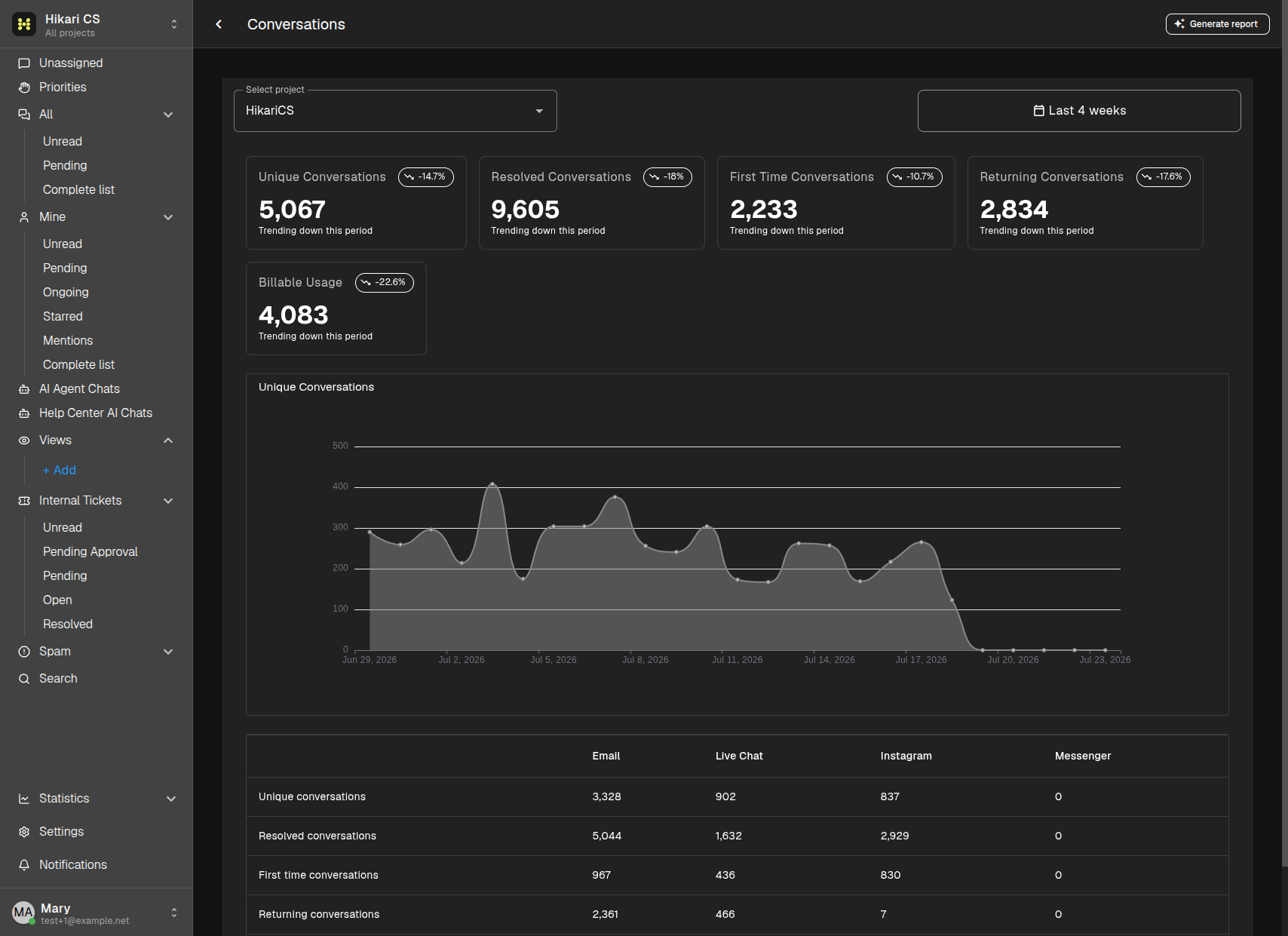This screenshot has height=936, width=1288.
Task: Open the Pending Approval tickets
Action: point(90,552)
